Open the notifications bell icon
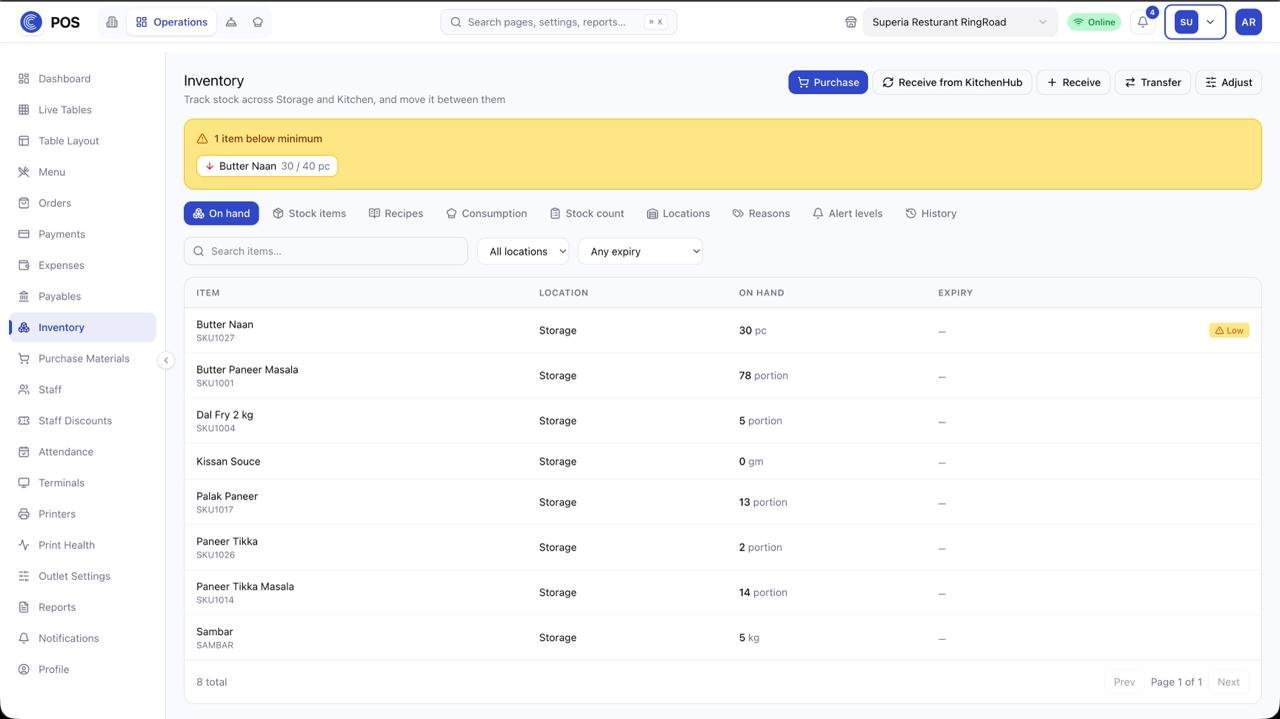 [x=1143, y=22]
